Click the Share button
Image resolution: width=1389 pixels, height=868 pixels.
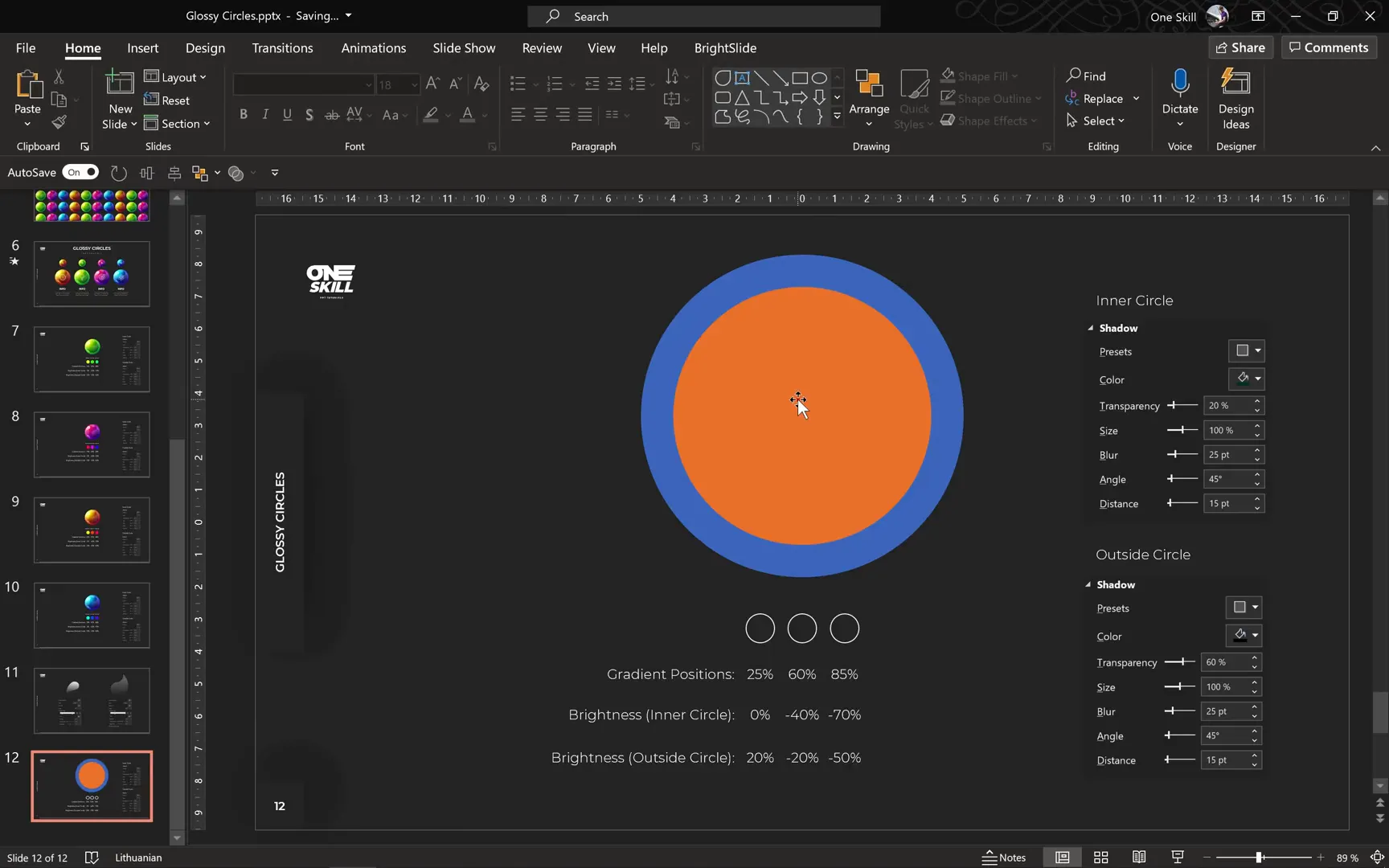[x=1240, y=47]
